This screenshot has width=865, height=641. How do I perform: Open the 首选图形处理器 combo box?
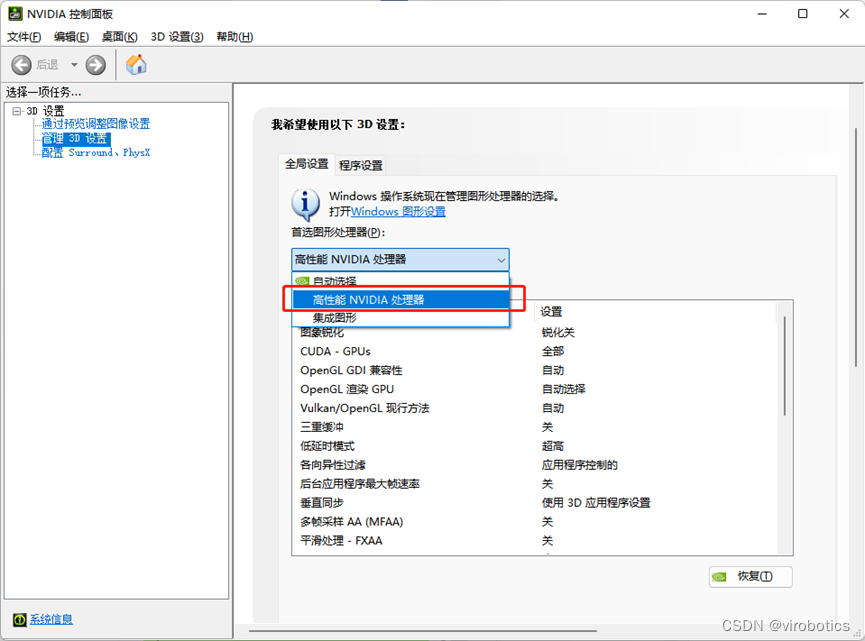coord(400,259)
